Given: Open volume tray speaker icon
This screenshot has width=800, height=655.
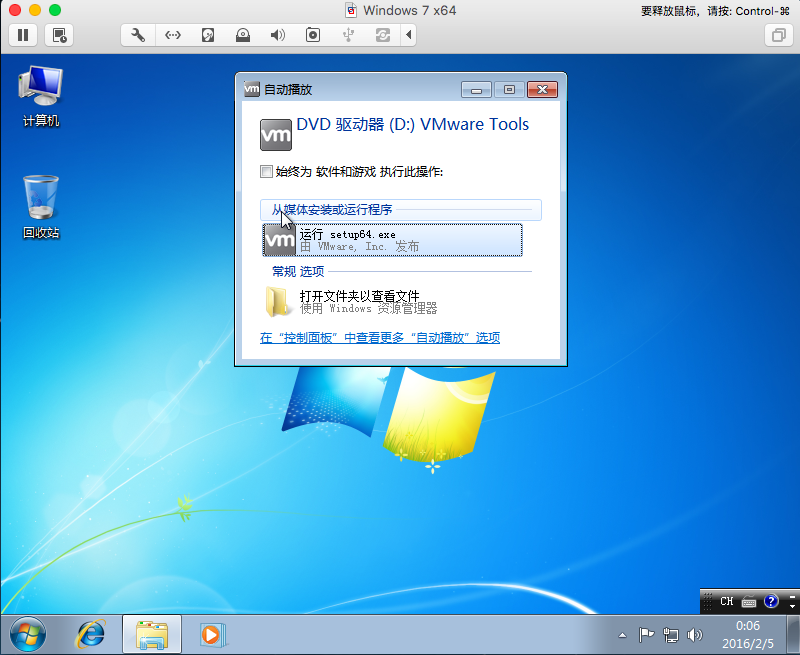Looking at the screenshot, I should click(694, 635).
